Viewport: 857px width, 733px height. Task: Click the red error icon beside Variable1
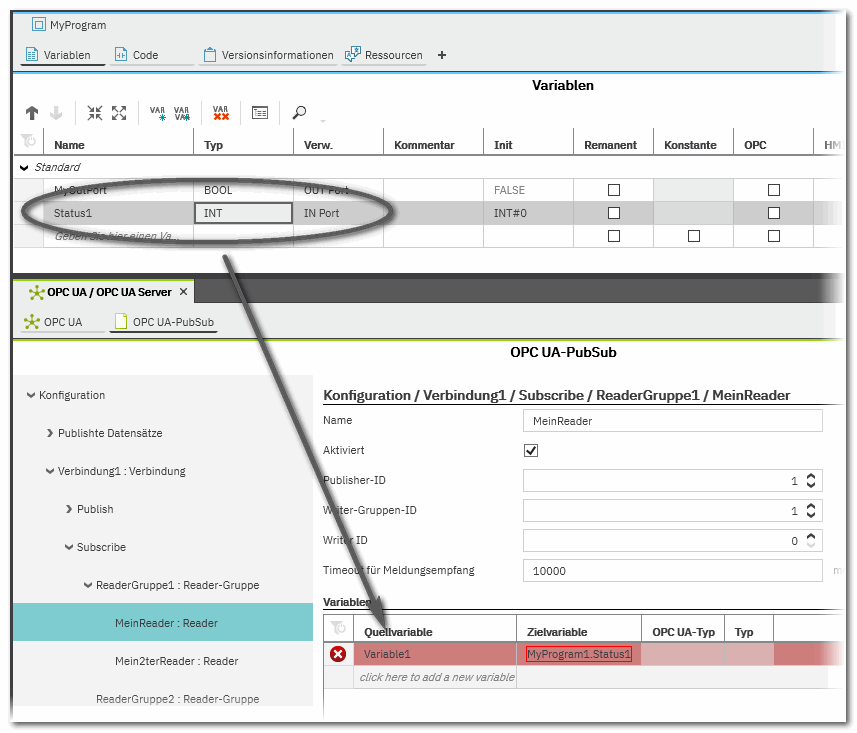pyautogui.click(x=338, y=655)
